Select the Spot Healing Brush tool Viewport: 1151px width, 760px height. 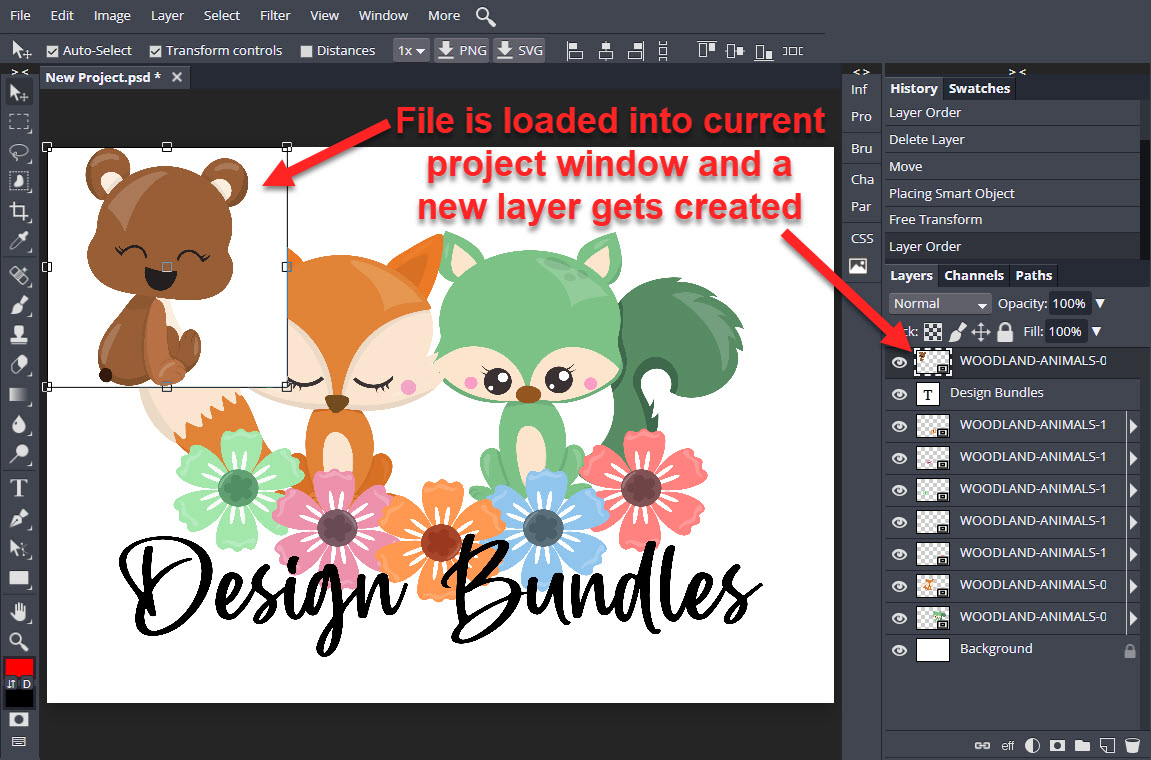click(19, 275)
